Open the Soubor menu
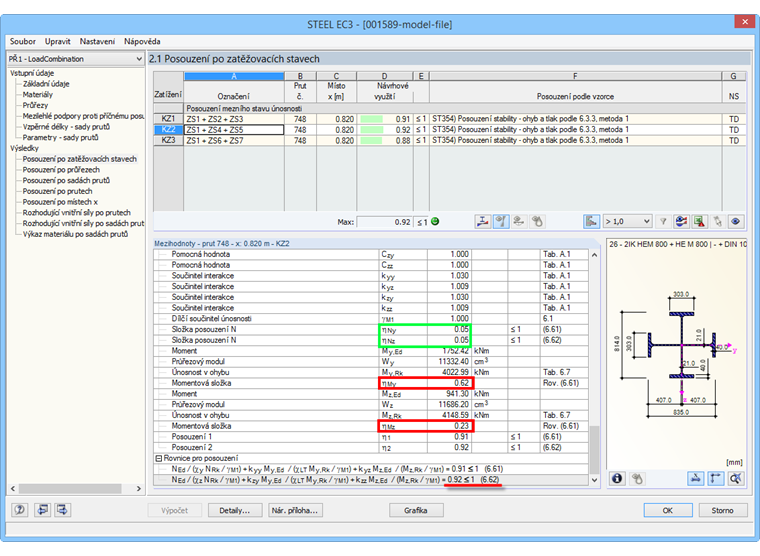The image size is (760, 556). [x=22, y=41]
